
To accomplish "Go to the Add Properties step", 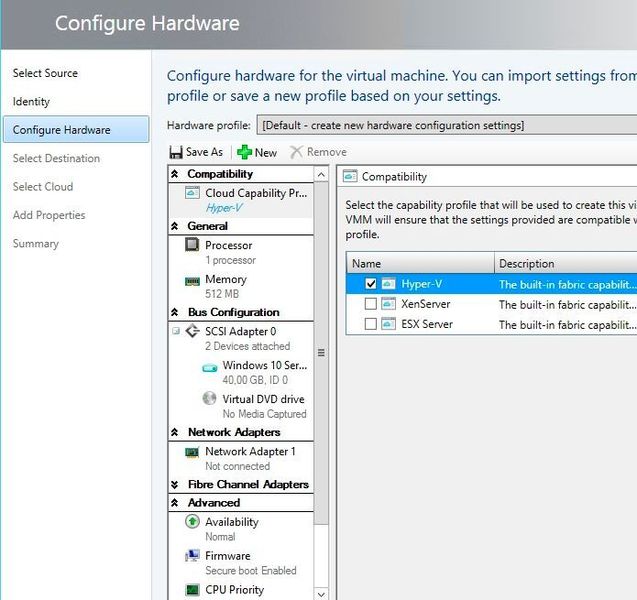I will pyautogui.click(x=49, y=215).
